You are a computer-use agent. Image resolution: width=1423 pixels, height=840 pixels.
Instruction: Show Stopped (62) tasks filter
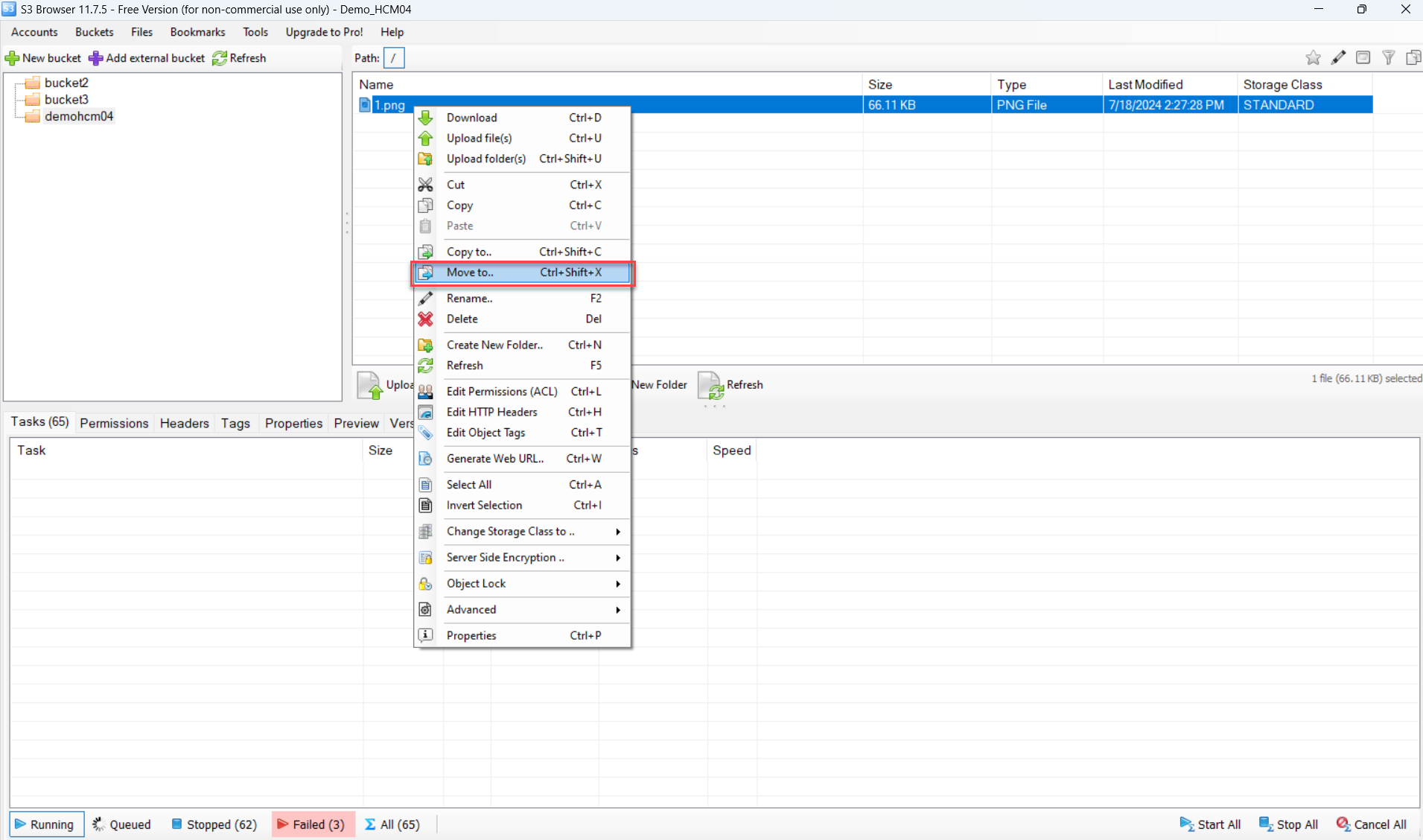(214, 824)
